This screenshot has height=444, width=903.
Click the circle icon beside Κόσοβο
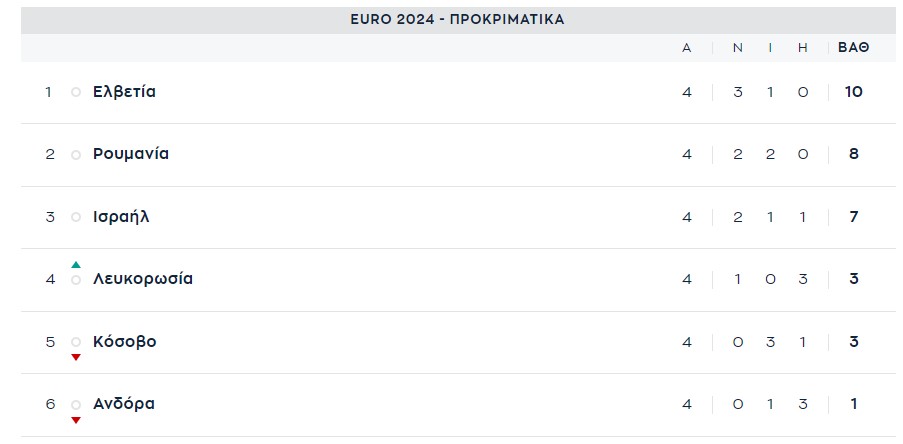(76, 342)
